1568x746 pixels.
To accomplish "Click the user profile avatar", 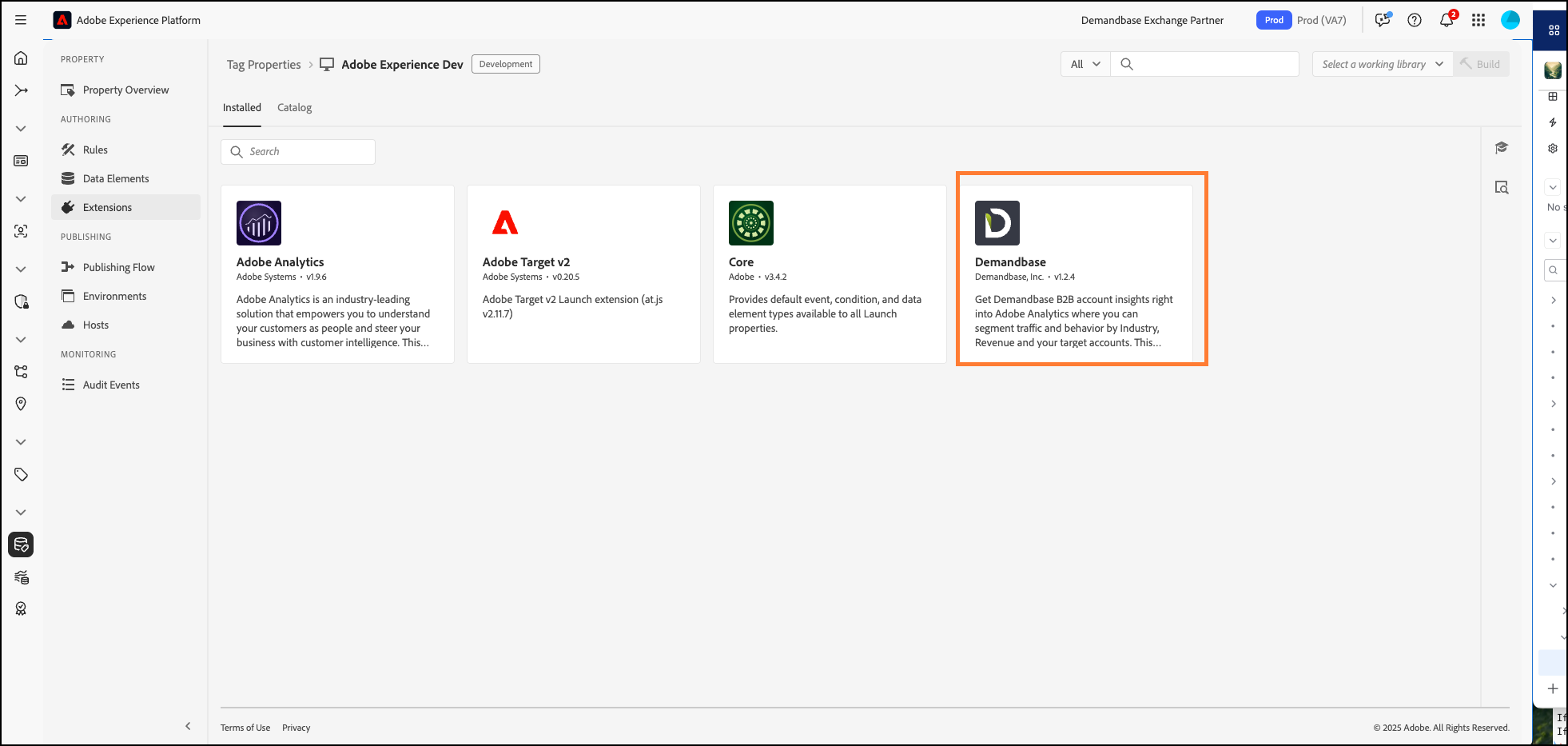I will click(1510, 20).
